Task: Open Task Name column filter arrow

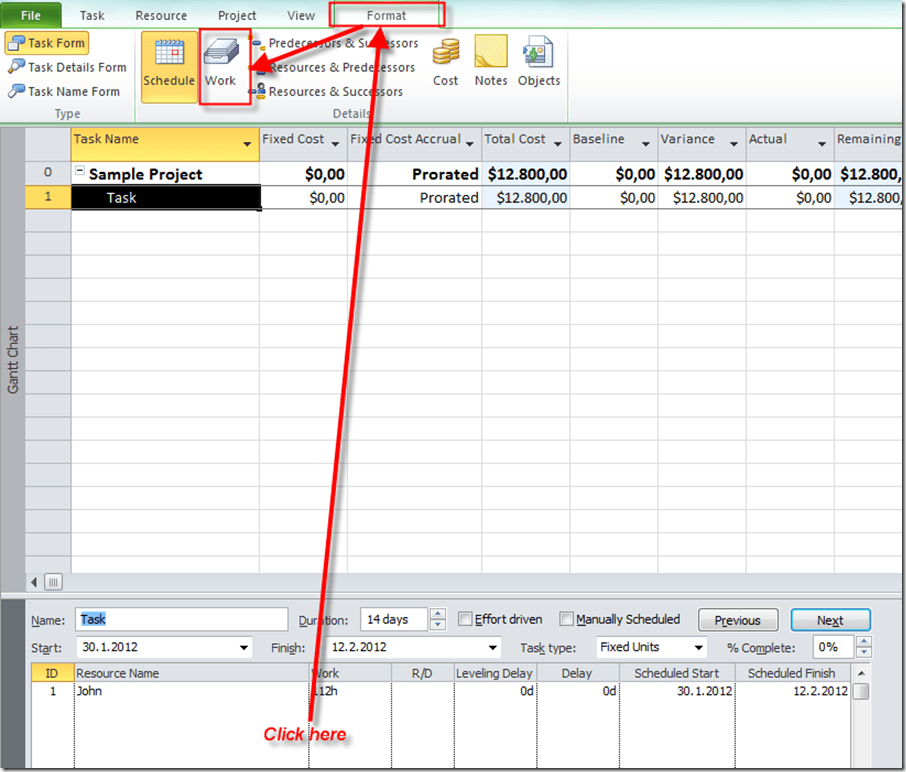Action: [247, 146]
